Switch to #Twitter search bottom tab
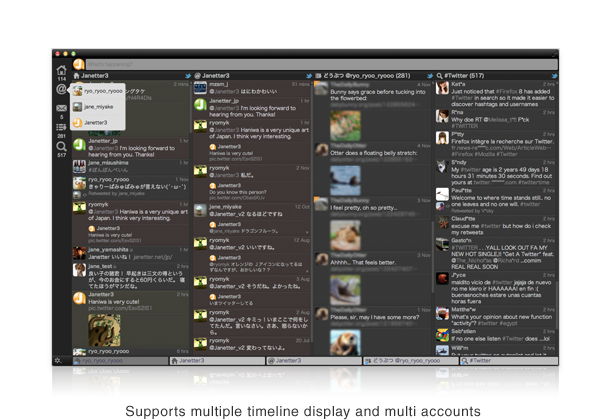Image resolution: width=610 pixels, height=420 pixels. (508, 361)
